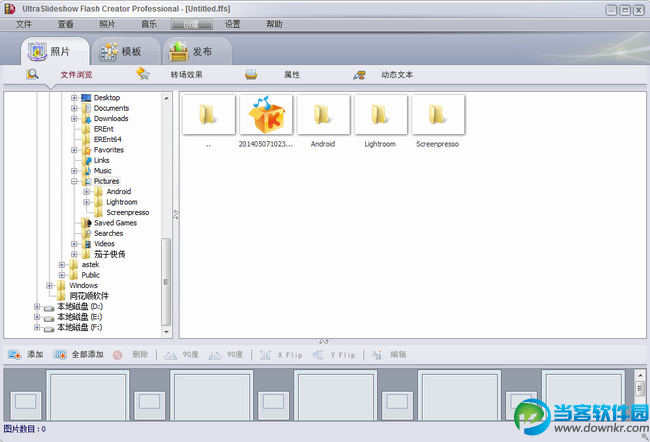Viewport: 650px width, 442px height.
Task: Switch to the 发布 tab
Action: coord(197,51)
